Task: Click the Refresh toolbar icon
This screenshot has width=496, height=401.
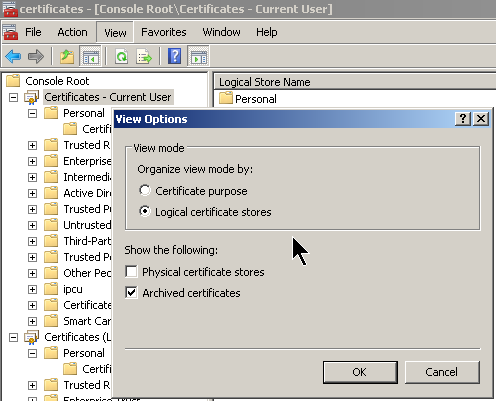Action: [x=122, y=56]
